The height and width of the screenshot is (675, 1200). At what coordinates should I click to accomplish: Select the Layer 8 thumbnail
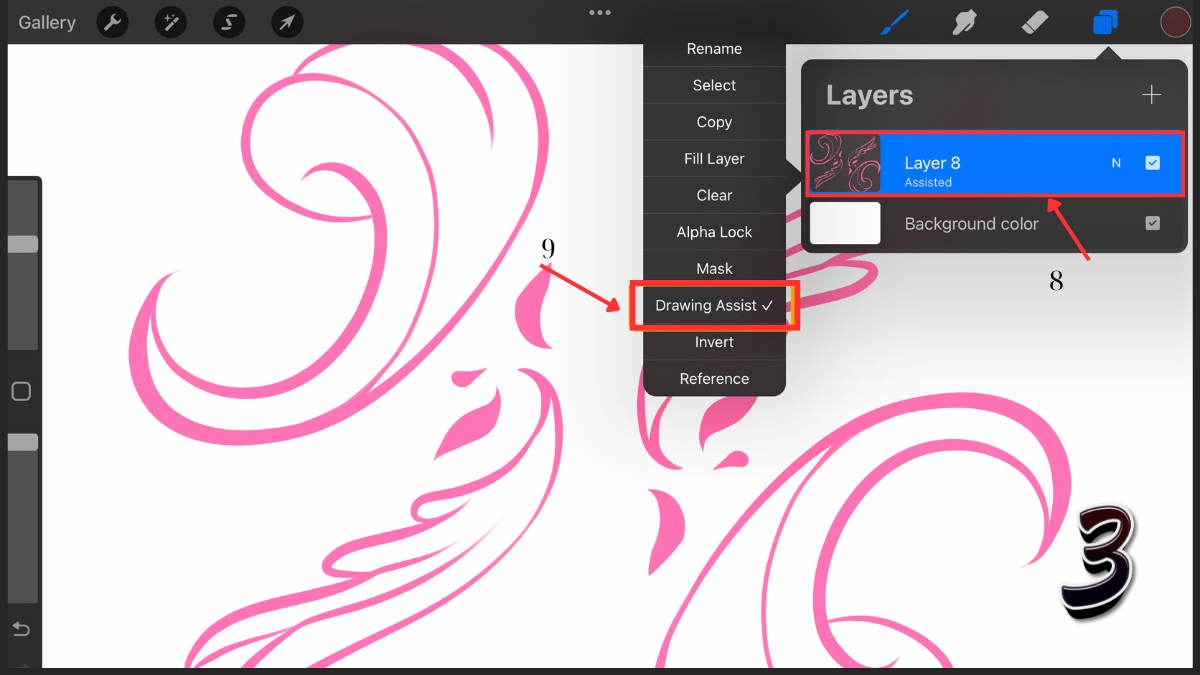click(x=845, y=163)
